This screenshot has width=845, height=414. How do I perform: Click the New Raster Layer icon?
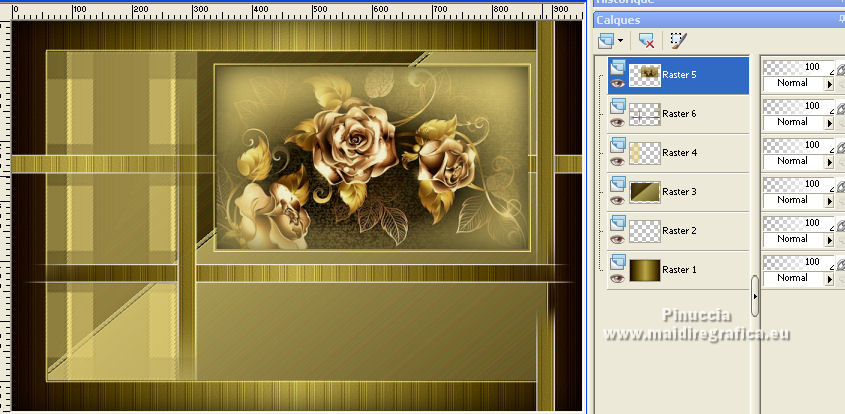click(606, 40)
